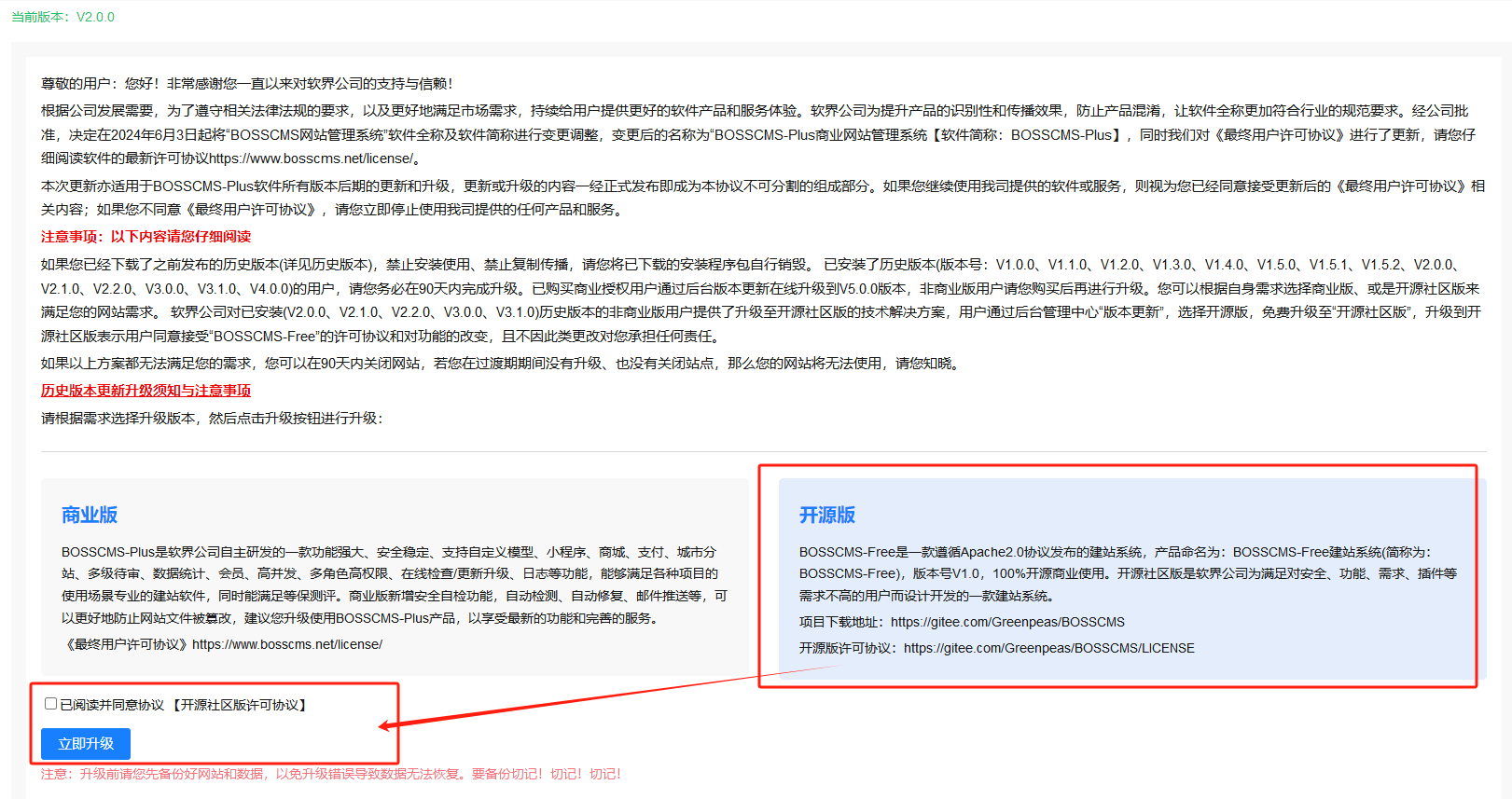This screenshot has height=799, width=1512.
Task: Click 《最终用户许可协议》 label in the 商业版 card
Action: [126, 644]
